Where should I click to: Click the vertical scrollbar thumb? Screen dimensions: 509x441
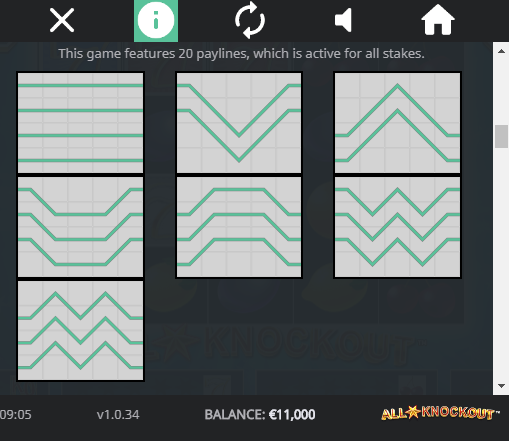501,136
